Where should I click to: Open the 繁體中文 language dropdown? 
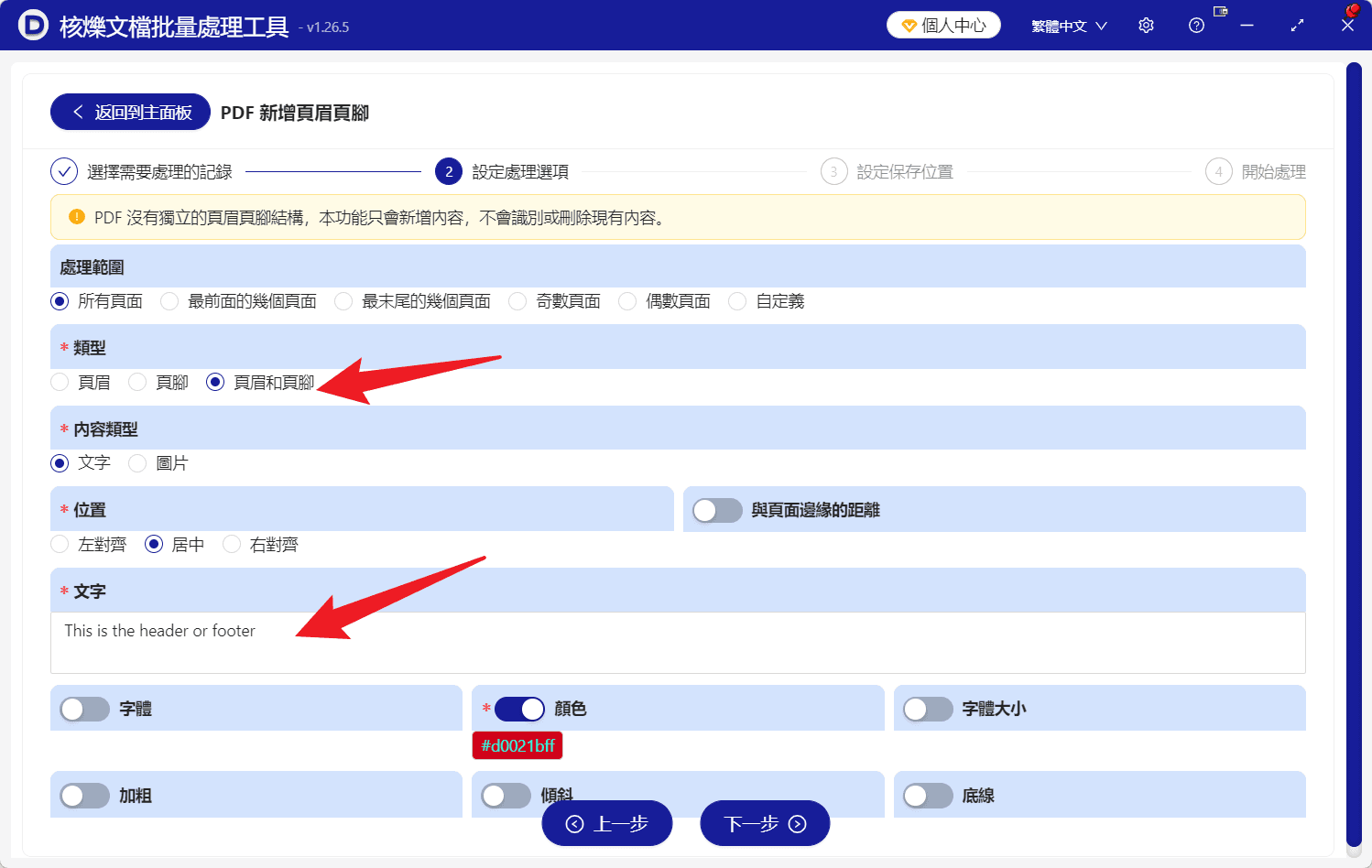[1069, 26]
